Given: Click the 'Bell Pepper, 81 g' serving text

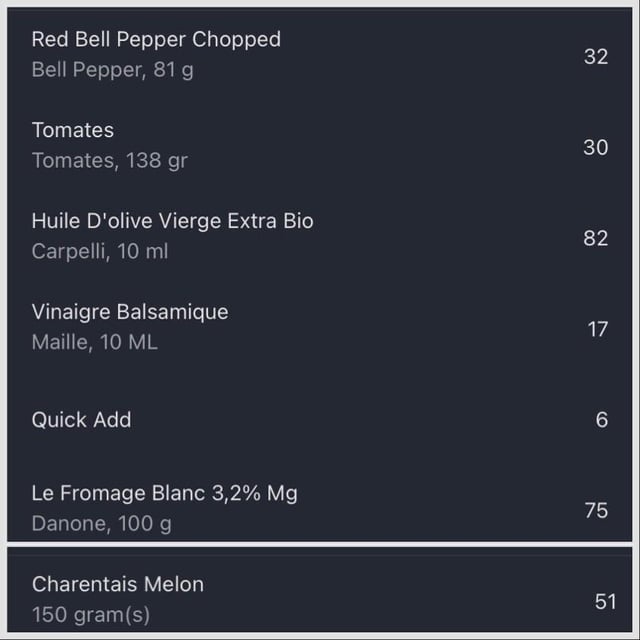Looking at the screenshot, I should coord(113,70).
